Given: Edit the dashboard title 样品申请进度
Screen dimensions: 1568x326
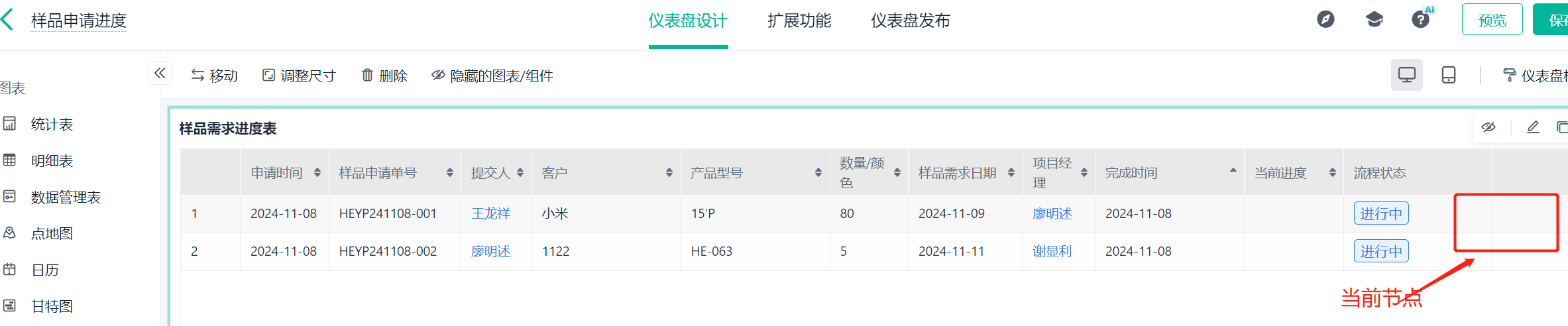Looking at the screenshot, I should click(x=79, y=21).
